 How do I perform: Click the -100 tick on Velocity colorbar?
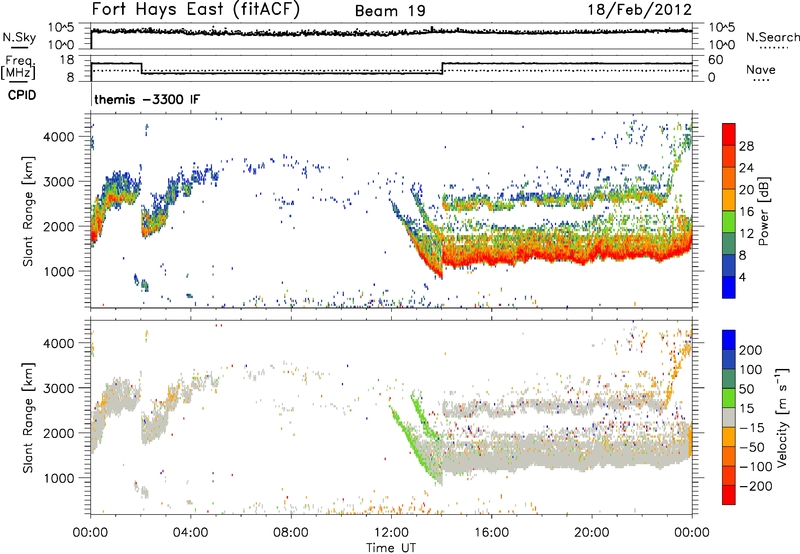(756, 467)
